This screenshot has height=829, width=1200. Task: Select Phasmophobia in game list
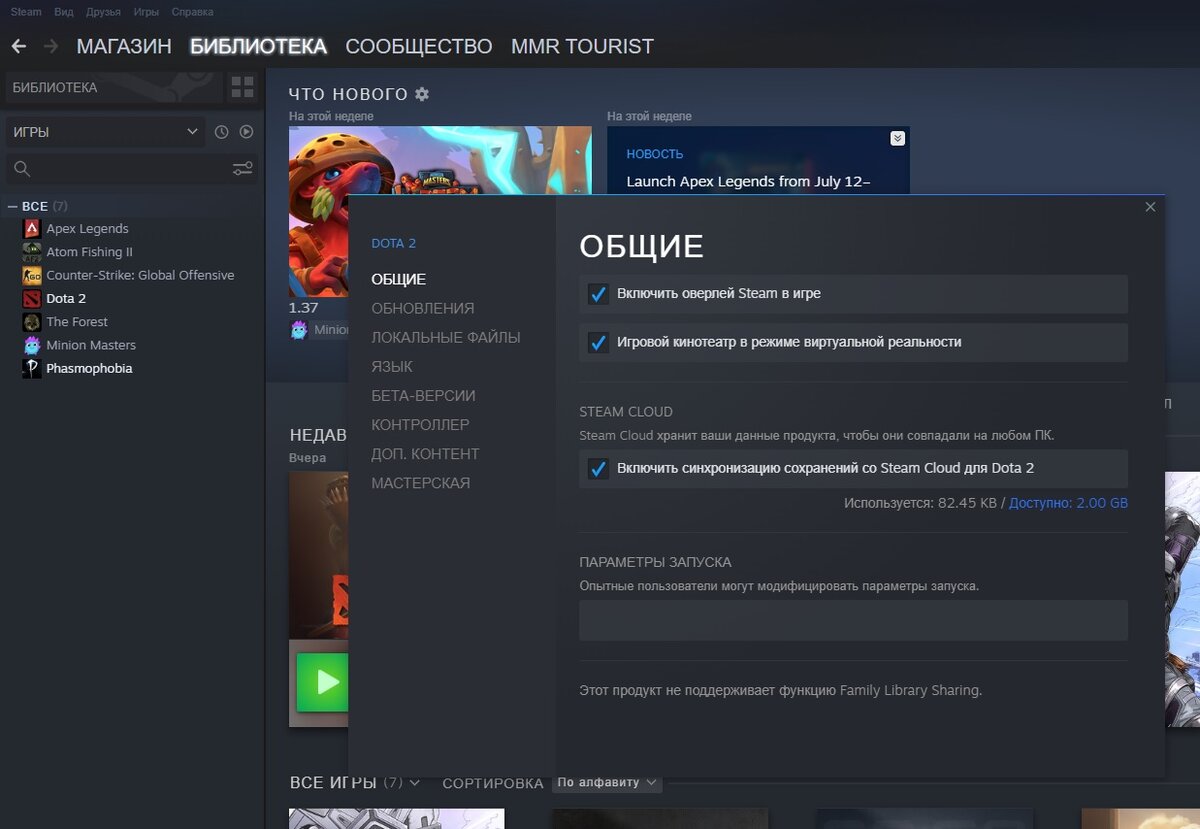pos(89,369)
